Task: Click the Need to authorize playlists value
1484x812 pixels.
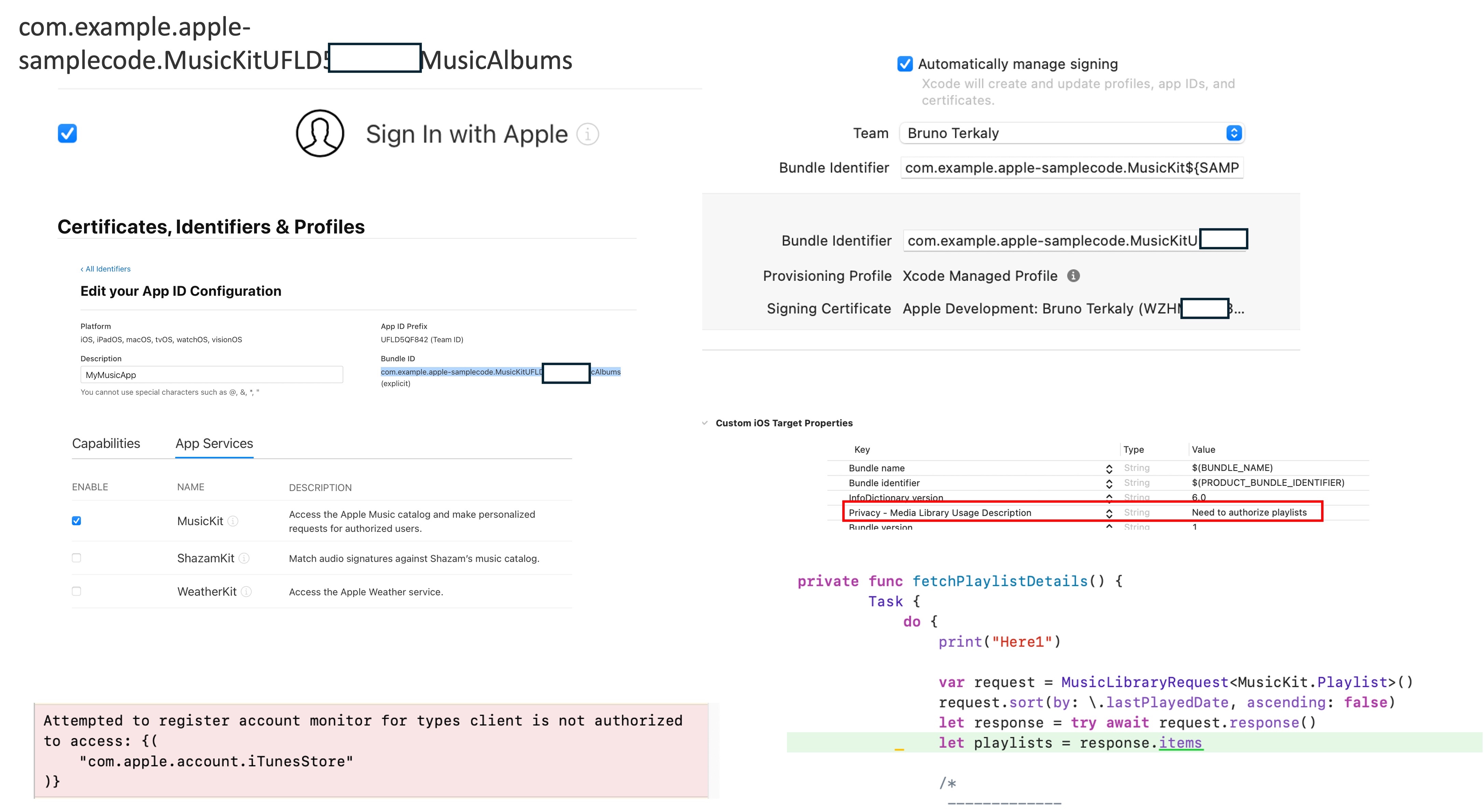Action: 1249,513
